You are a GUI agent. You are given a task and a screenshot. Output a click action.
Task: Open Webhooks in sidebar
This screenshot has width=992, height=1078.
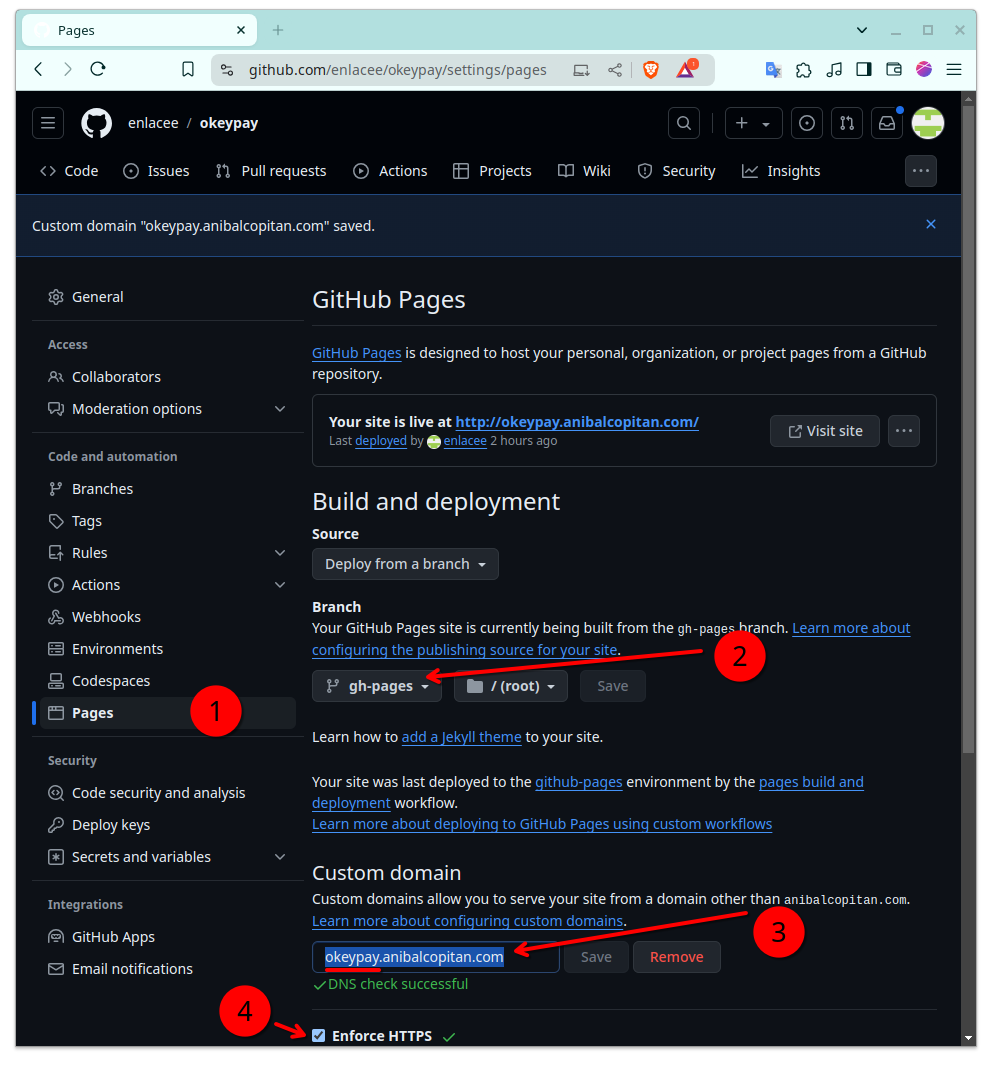click(x=168, y=617)
